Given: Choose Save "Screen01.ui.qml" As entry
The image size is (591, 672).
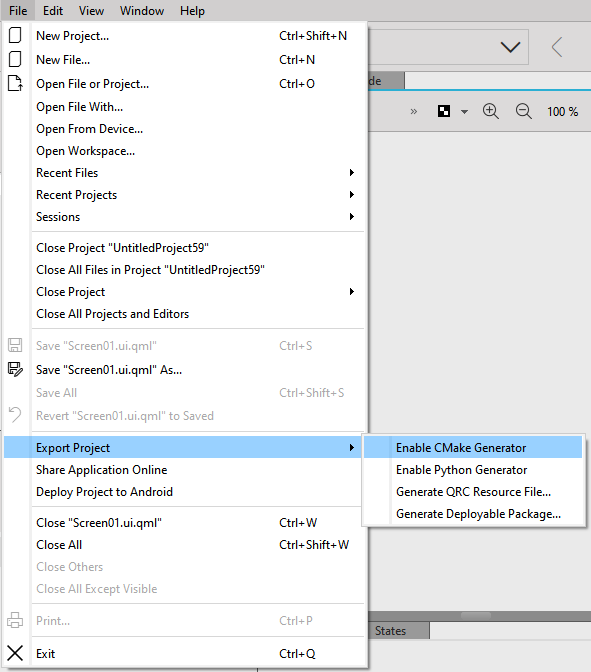Looking at the screenshot, I should [184, 369].
